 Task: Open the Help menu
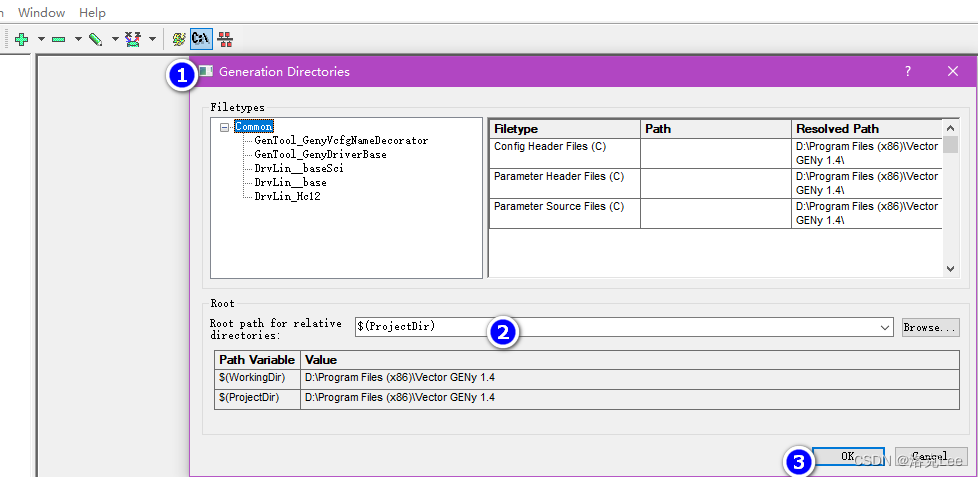tap(92, 12)
